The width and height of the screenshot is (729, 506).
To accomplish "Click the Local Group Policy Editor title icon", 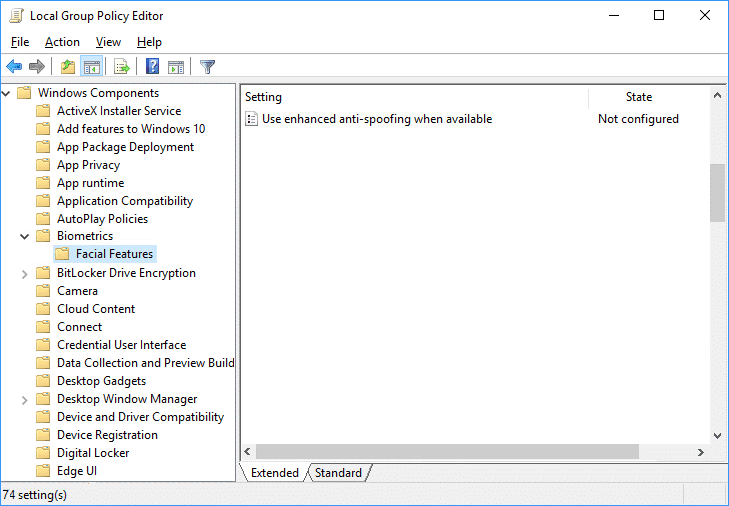I will click(16, 15).
